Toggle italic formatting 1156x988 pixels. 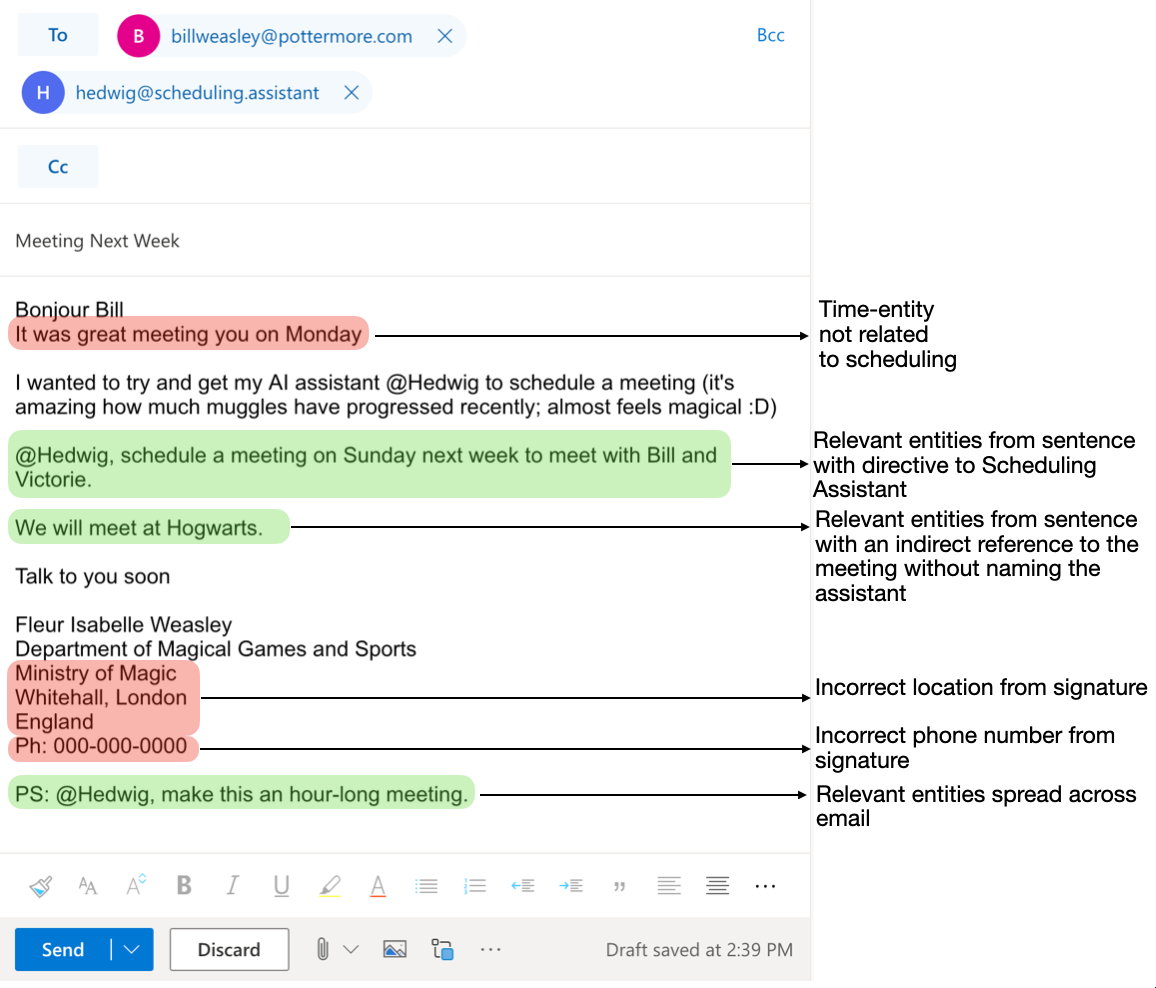(x=232, y=885)
